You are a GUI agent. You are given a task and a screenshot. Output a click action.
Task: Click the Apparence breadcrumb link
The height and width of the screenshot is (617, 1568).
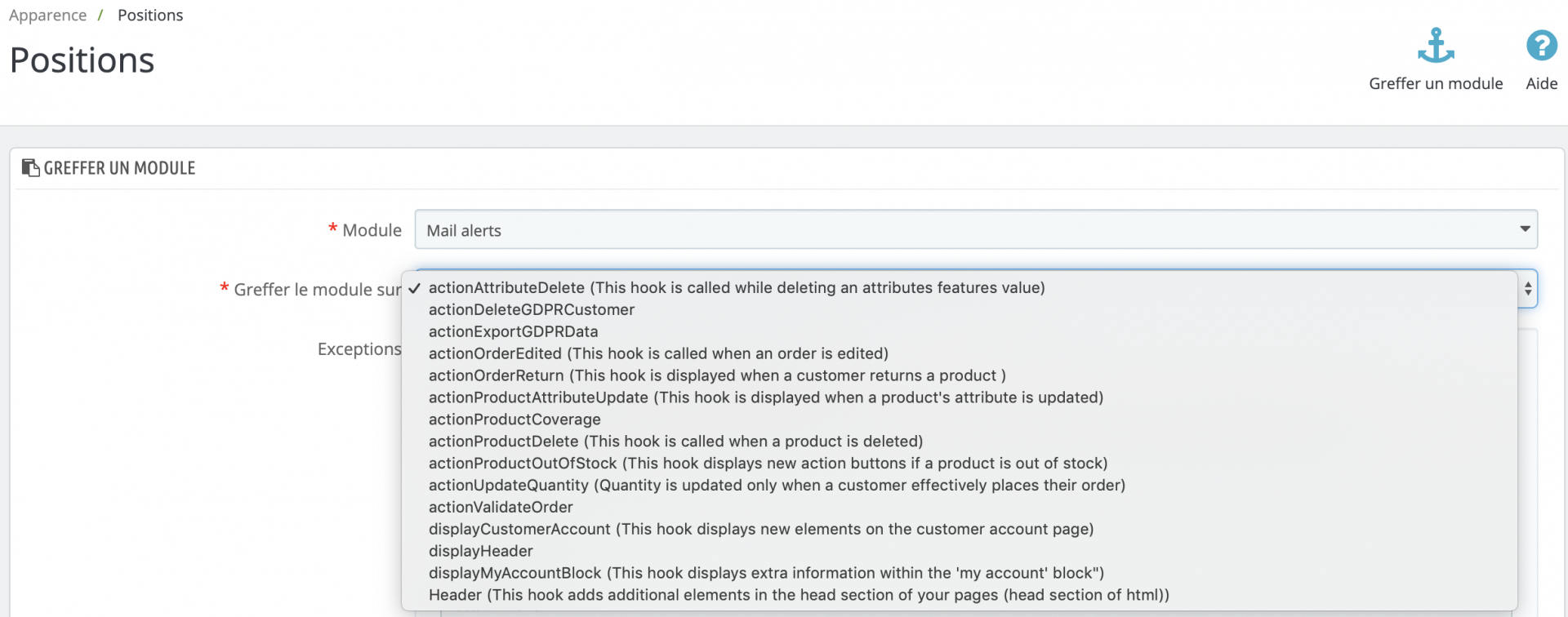(x=47, y=16)
